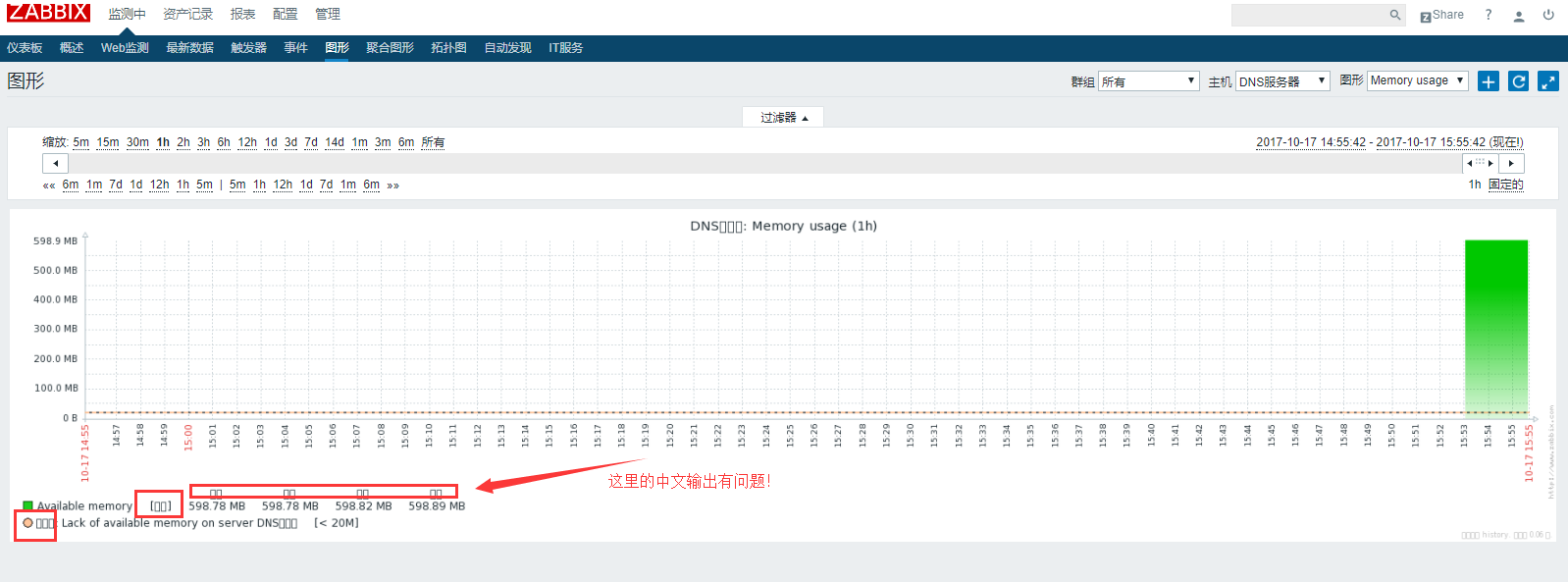Open the 监测中 top menu
The height and width of the screenshot is (582, 1568).
(127, 14)
